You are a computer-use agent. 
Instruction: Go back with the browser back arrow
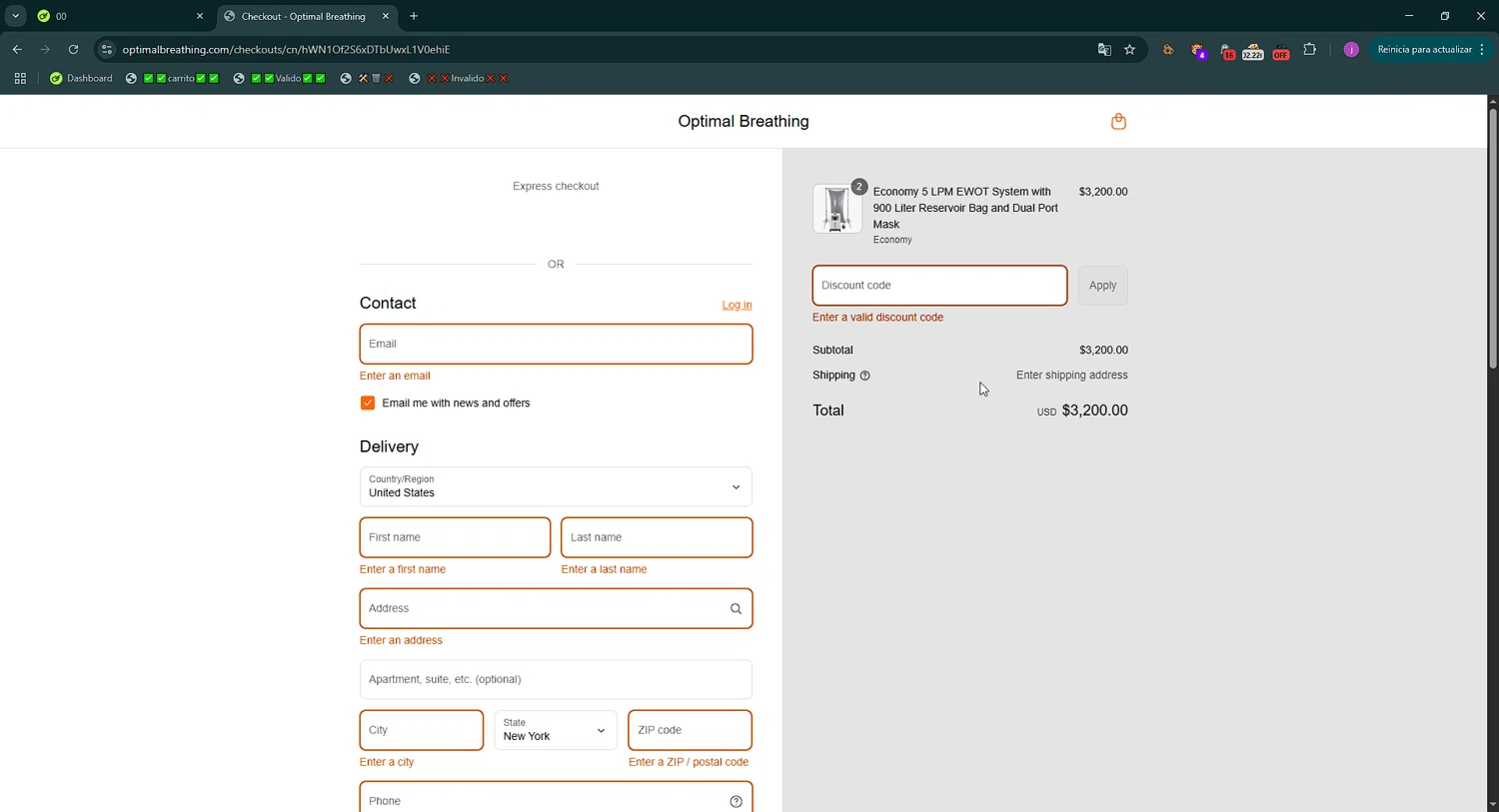point(17,49)
